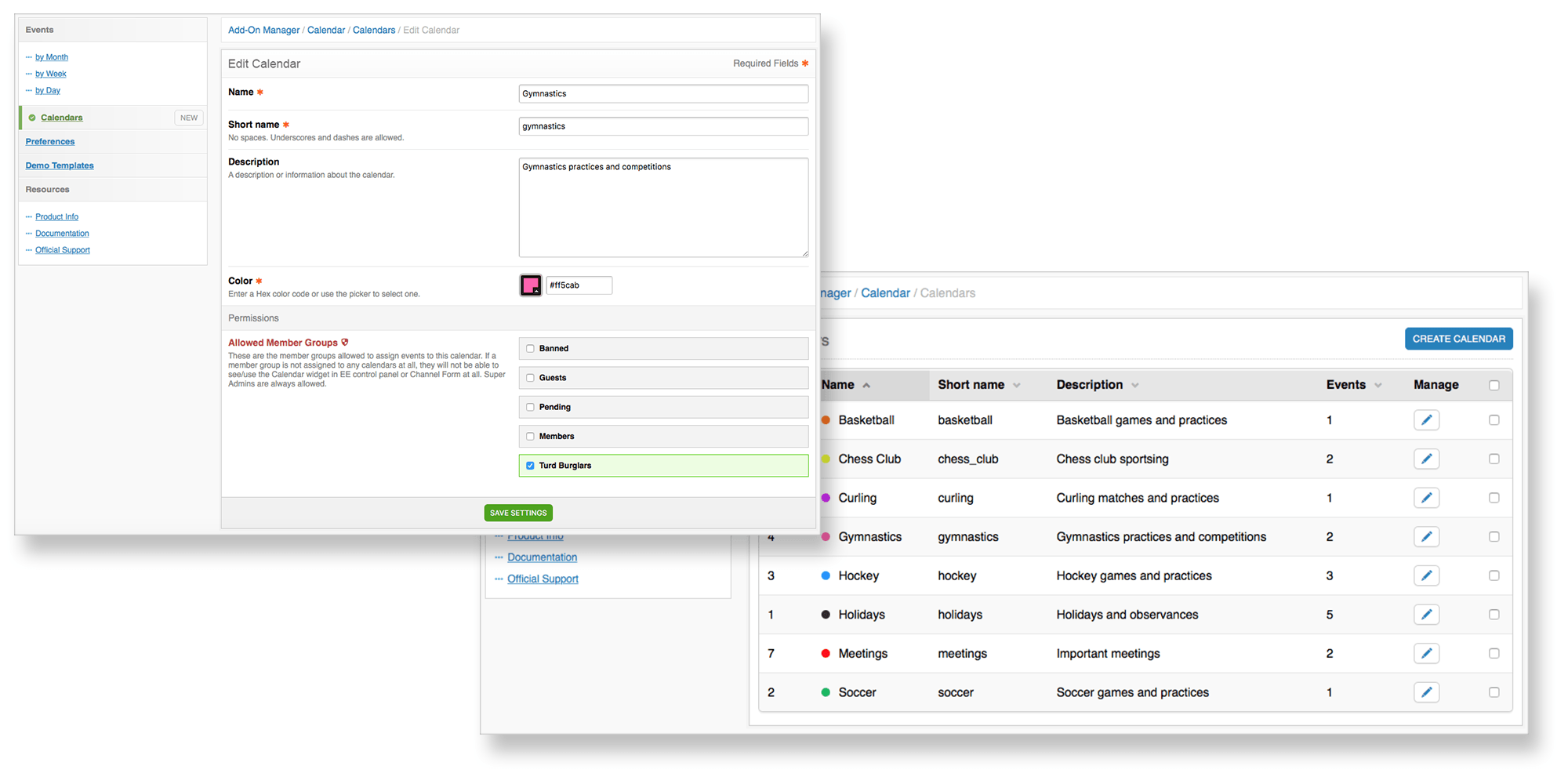Viewport: 1568px width, 784px height.
Task: Open Gymnastics calendar editor with pencil icon
Action: [1426, 536]
